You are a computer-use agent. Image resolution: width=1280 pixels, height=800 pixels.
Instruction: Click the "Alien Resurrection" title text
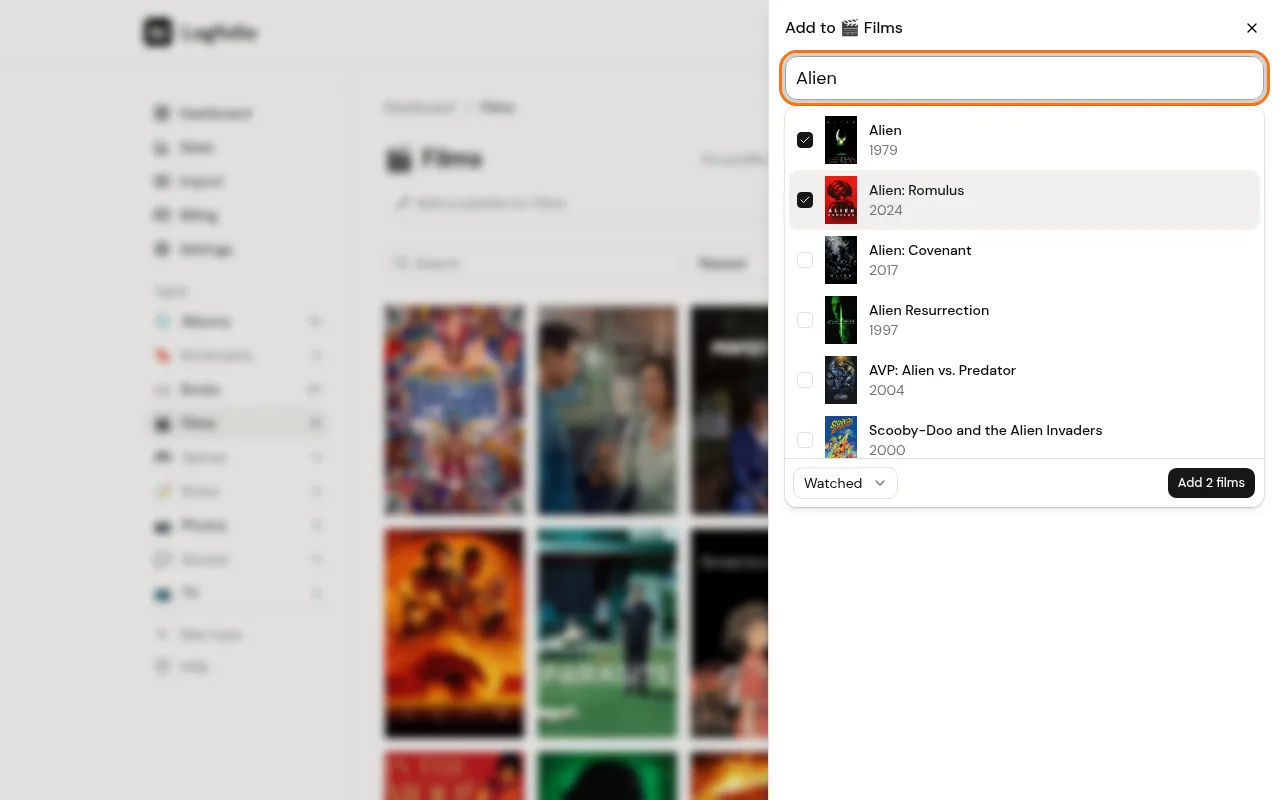tap(929, 310)
